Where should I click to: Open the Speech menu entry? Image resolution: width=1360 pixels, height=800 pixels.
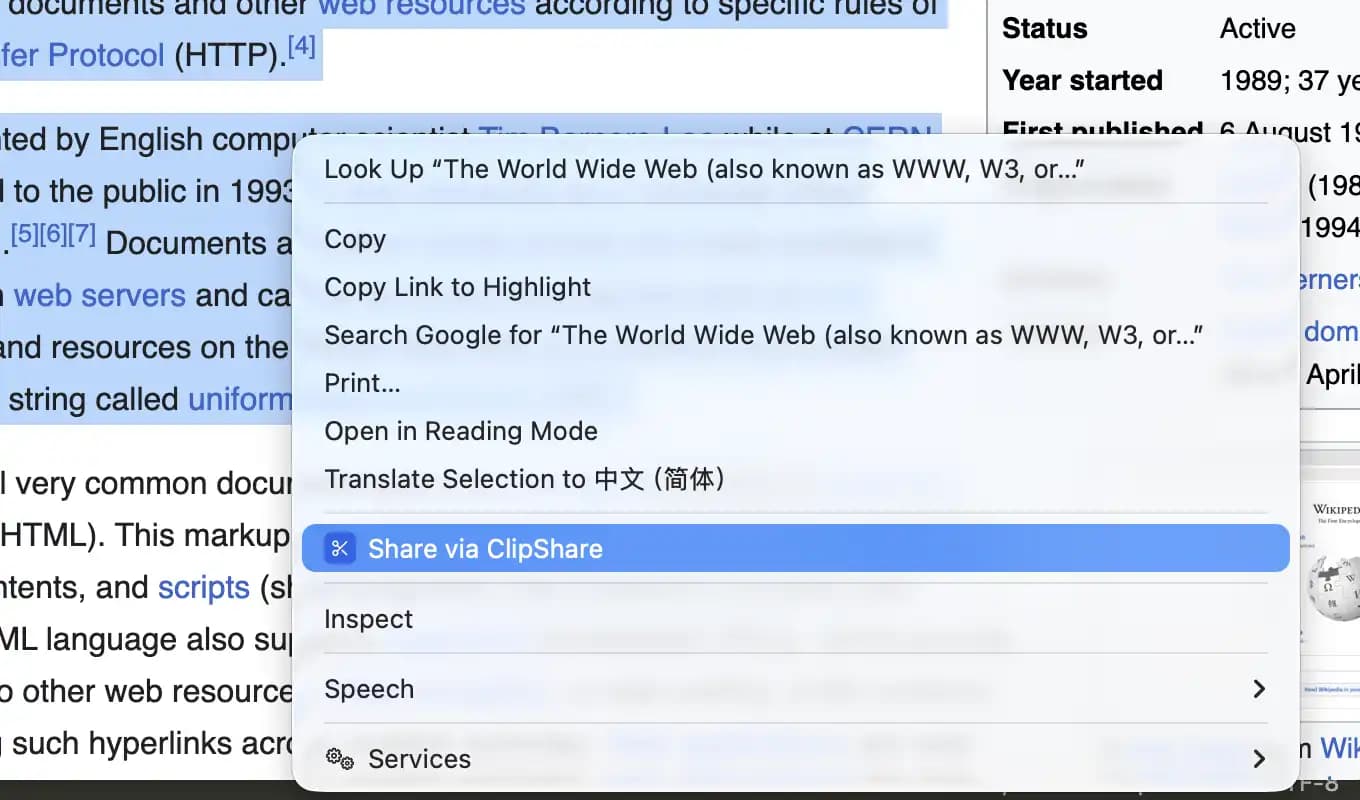click(795, 689)
